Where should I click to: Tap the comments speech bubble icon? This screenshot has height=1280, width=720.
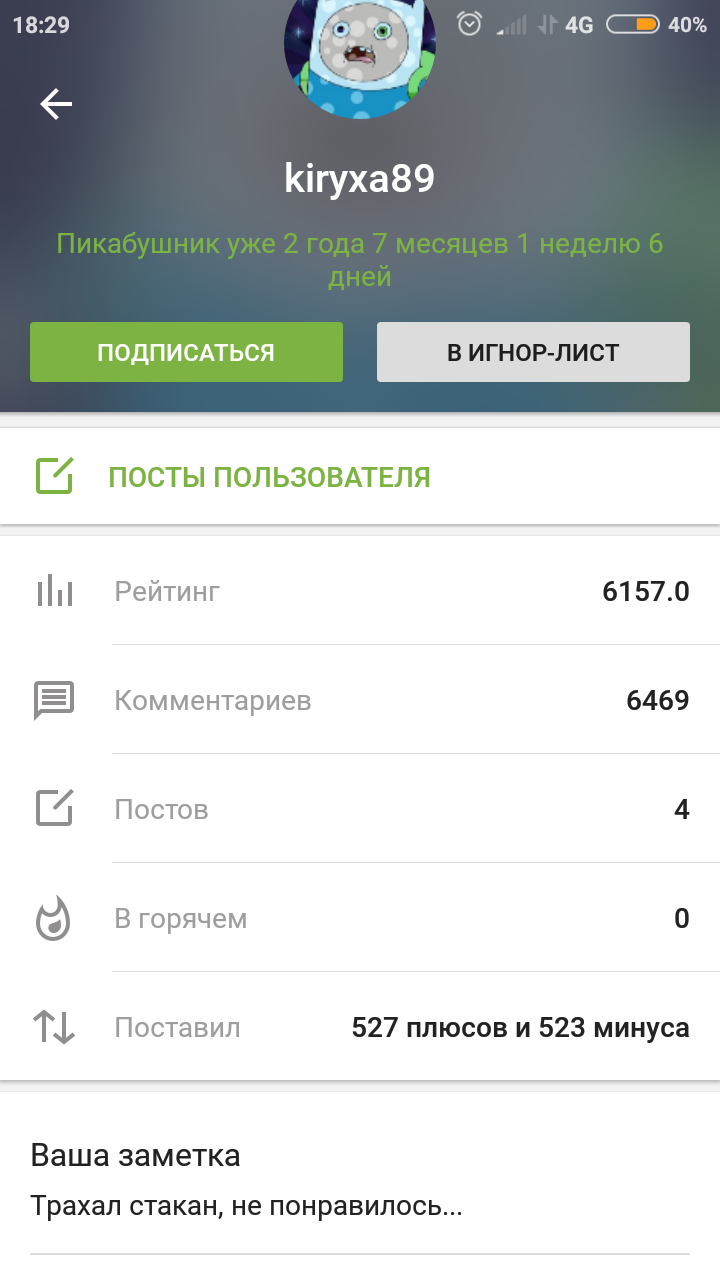click(x=55, y=700)
